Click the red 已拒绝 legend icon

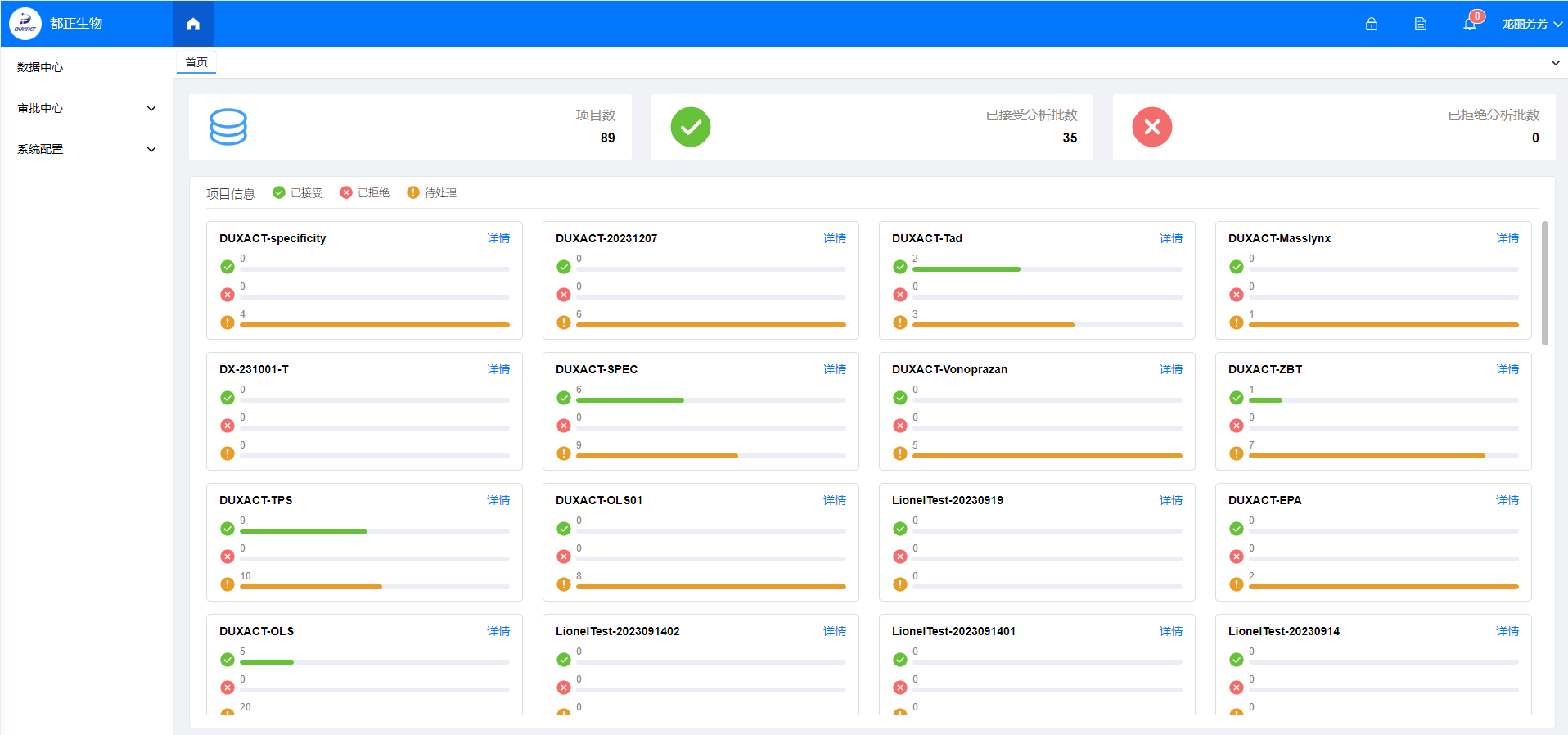[346, 192]
